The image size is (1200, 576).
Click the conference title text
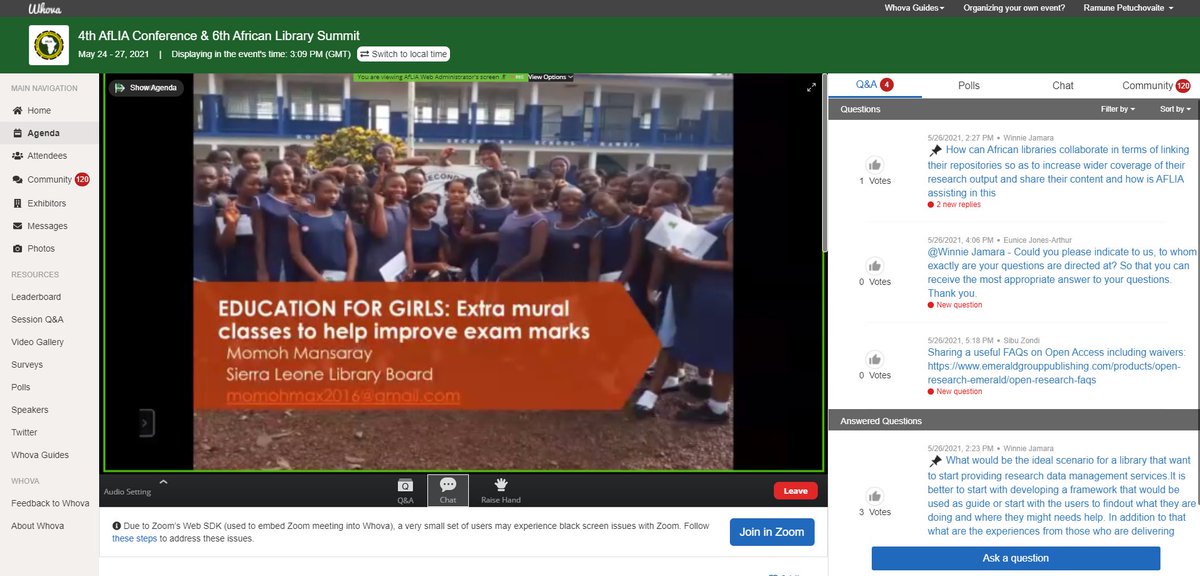point(219,35)
